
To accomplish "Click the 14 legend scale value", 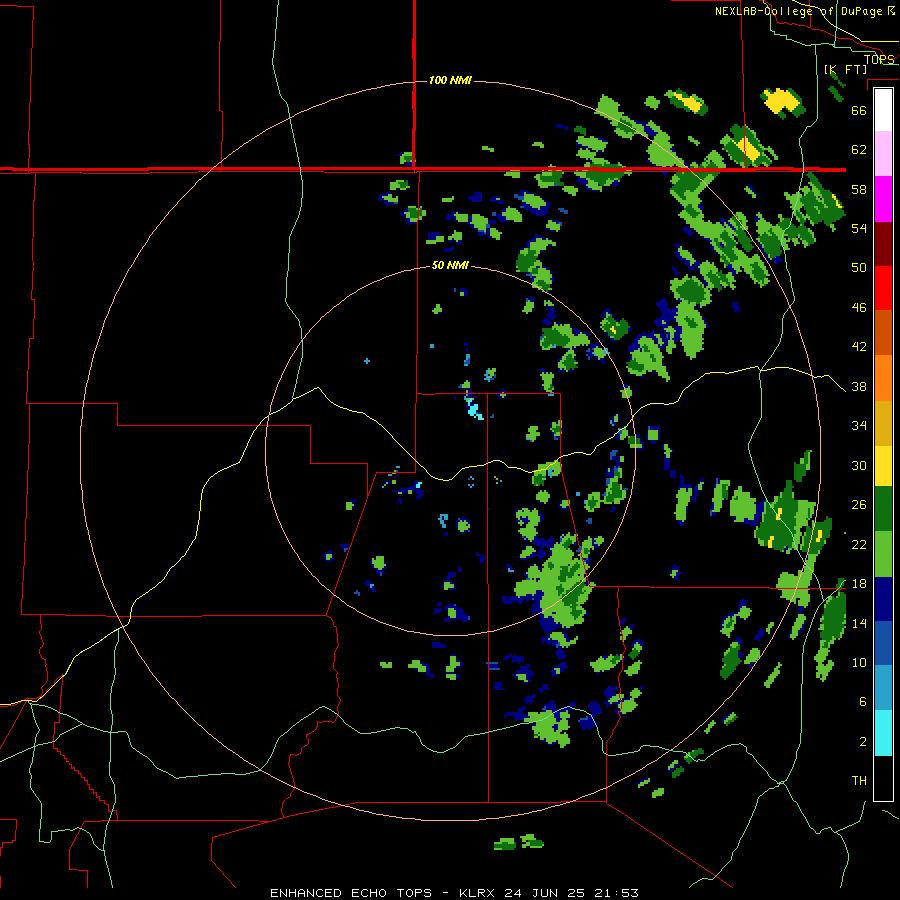I will [859, 623].
